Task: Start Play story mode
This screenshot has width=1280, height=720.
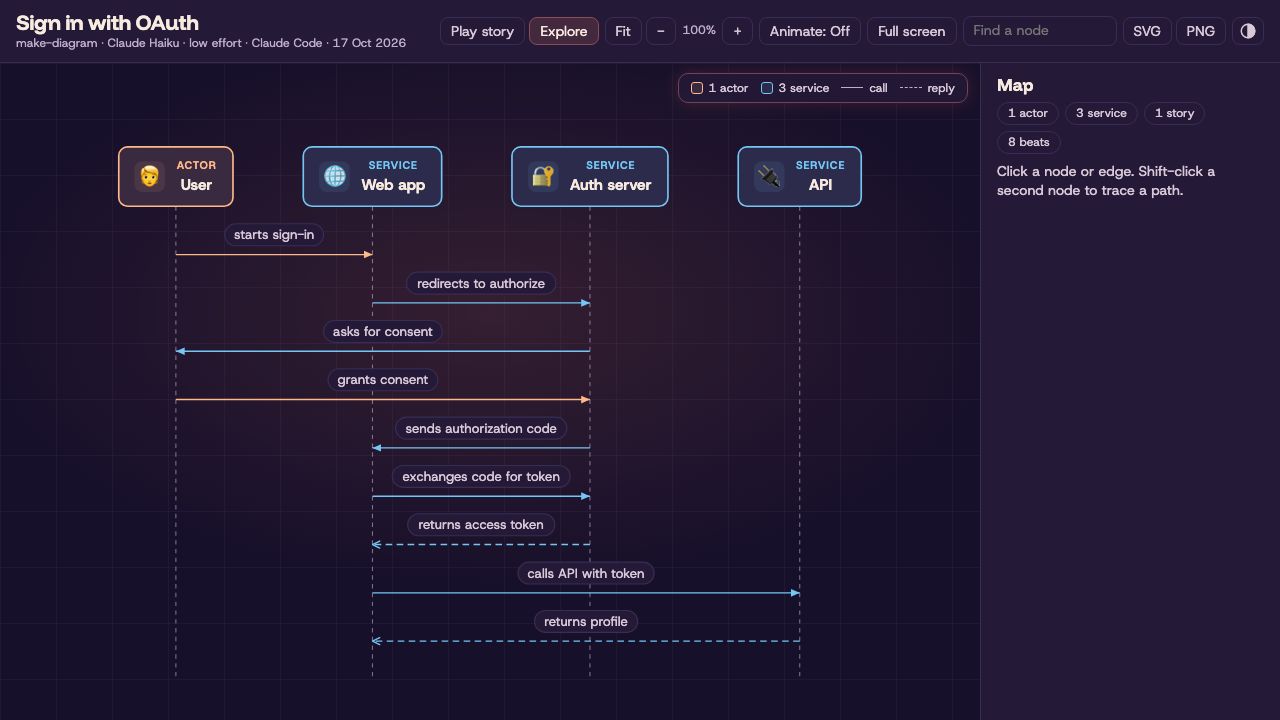Action: coord(482,31)
